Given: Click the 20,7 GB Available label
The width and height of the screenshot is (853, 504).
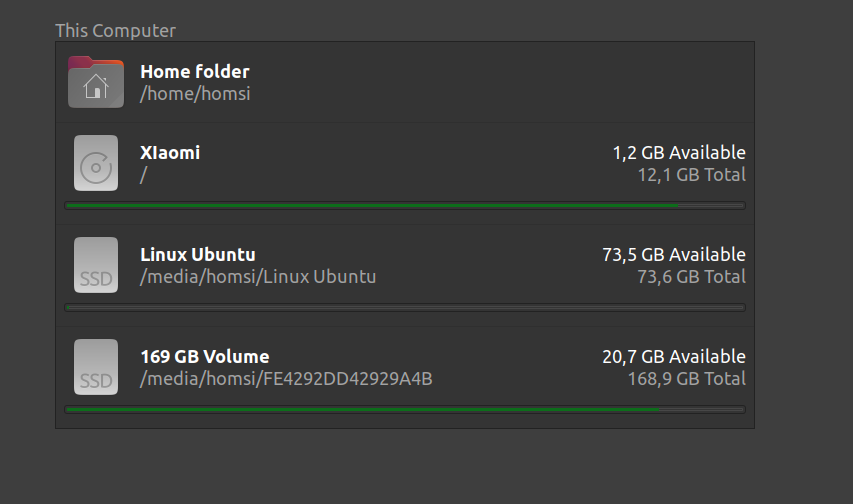Looking at the screenshot, I should pyautogui.click(x=673, y=357).
